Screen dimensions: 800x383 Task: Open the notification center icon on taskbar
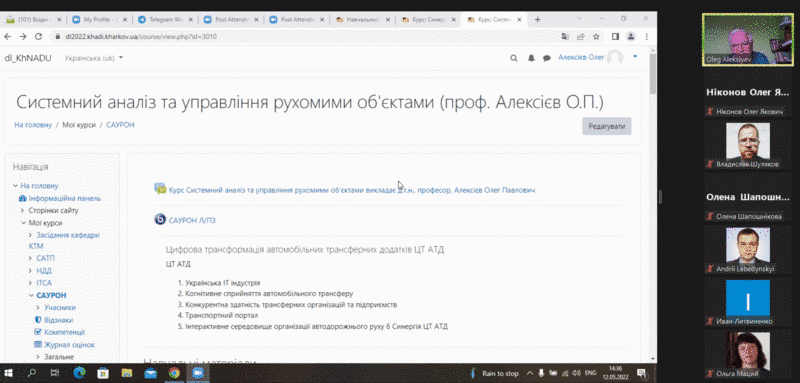(x=642, y=373)
